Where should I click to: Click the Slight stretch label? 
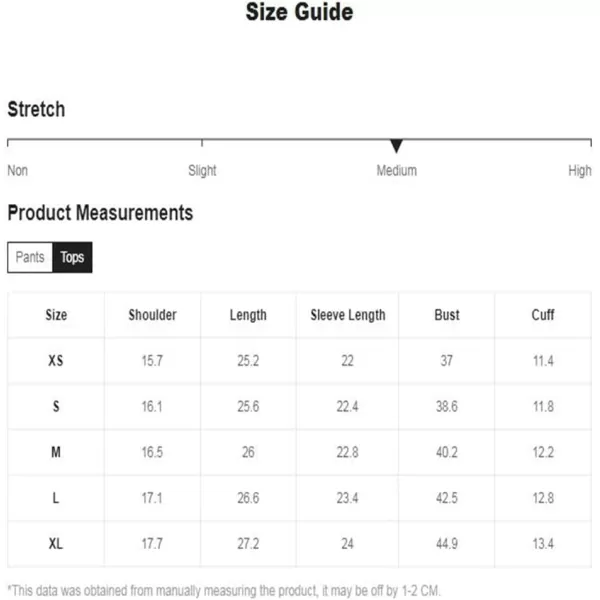click(x=202, y=171)
